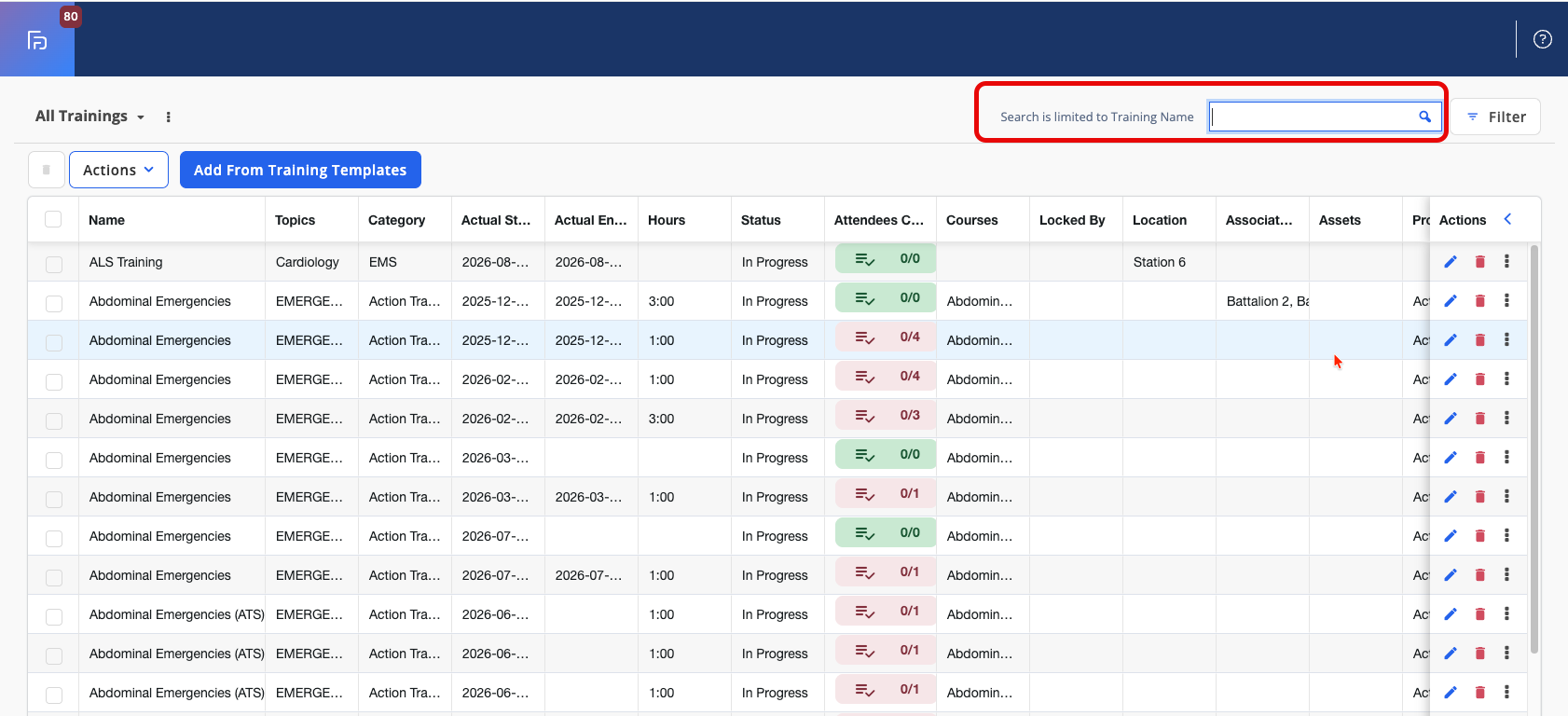Collapse the Actions column with chevron
Viewport: 1568px width, 716px height.
[1507, 219]
